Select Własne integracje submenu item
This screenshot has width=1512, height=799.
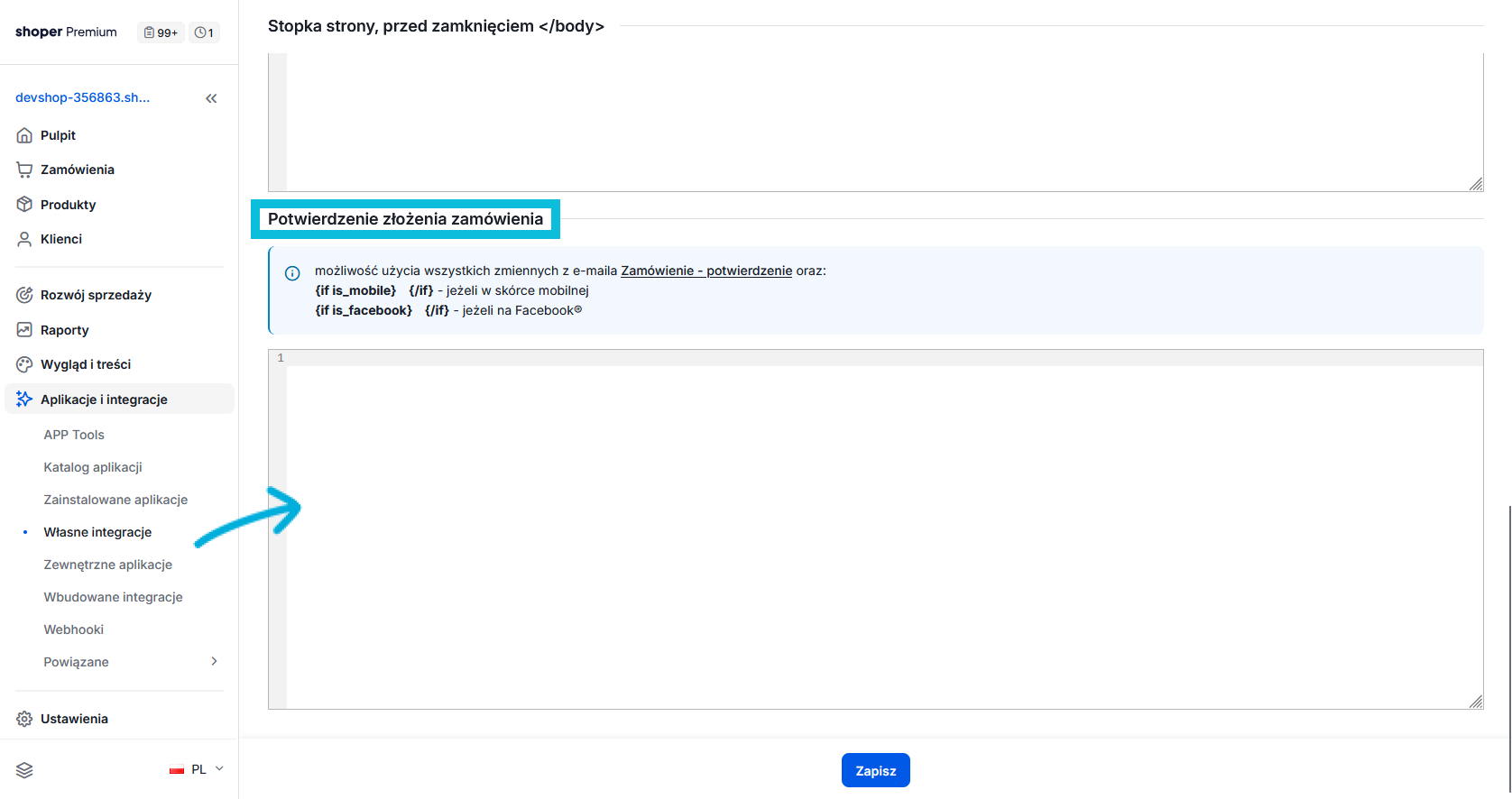point(97,532)
